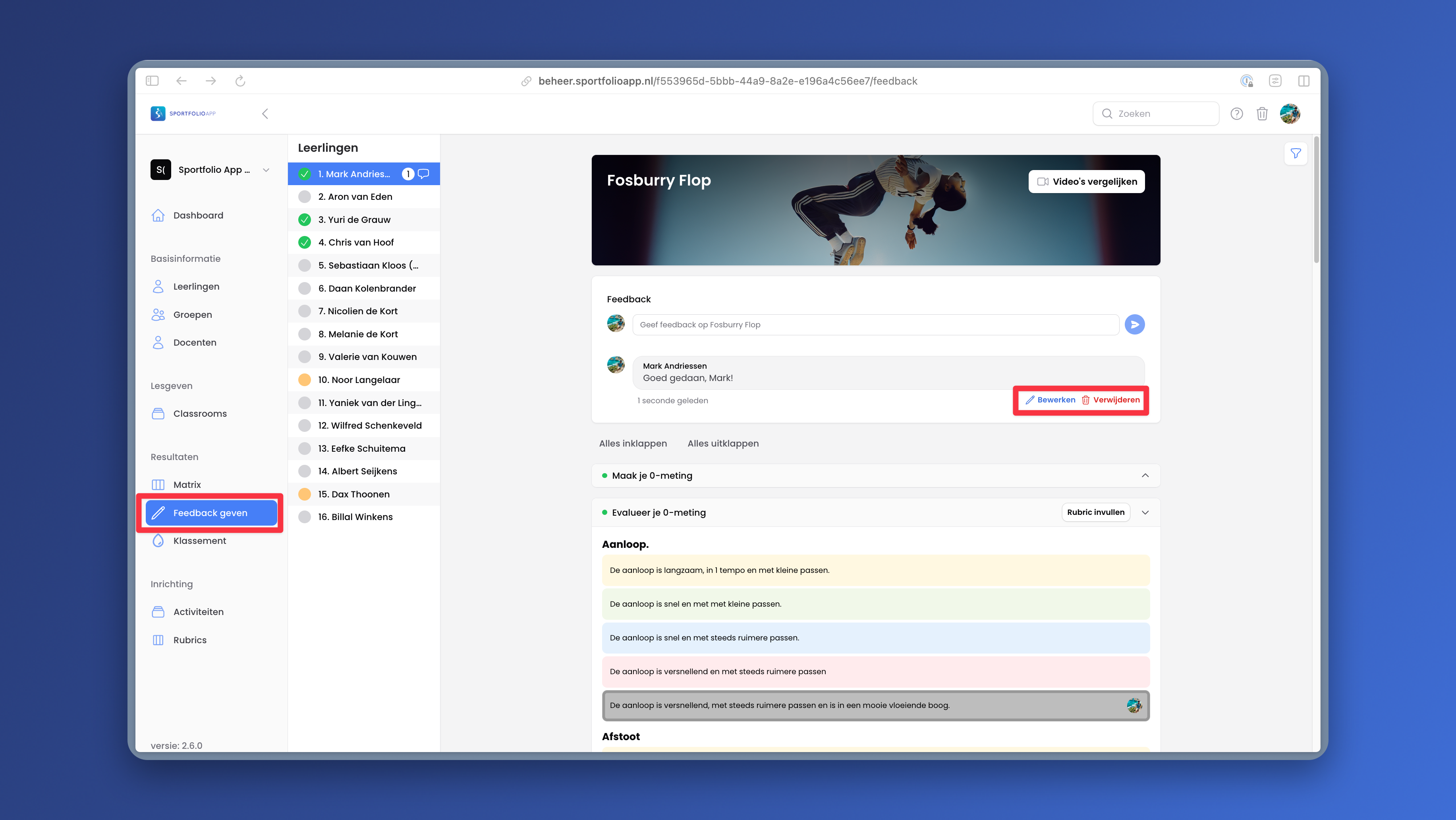Collapse the Evalueer je 0-meting section chevron
The height and width of the screenshot is (820, 1456).
pos(1145,512)
